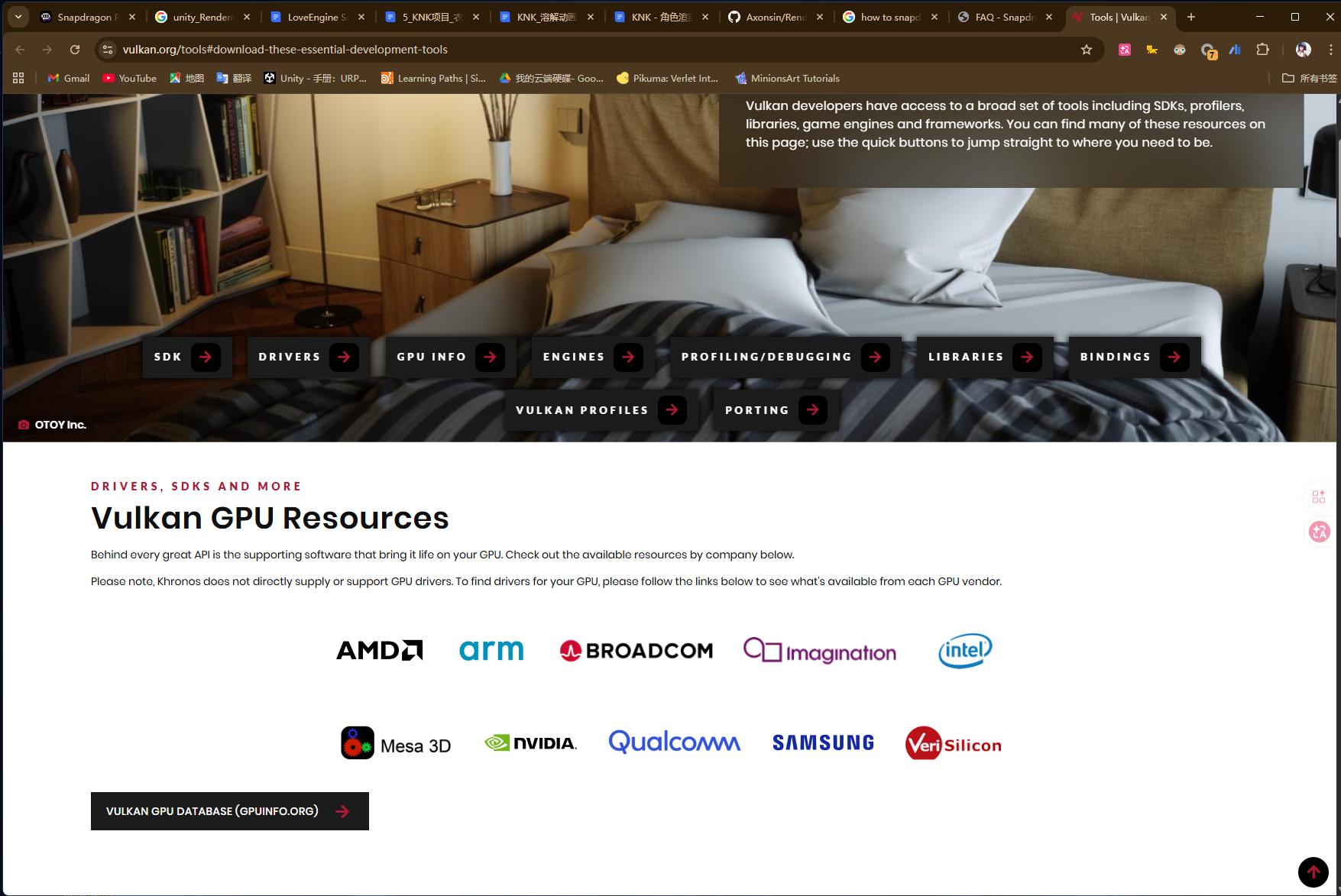Open the Arm GPU resources logo

[x=491, y=650]
